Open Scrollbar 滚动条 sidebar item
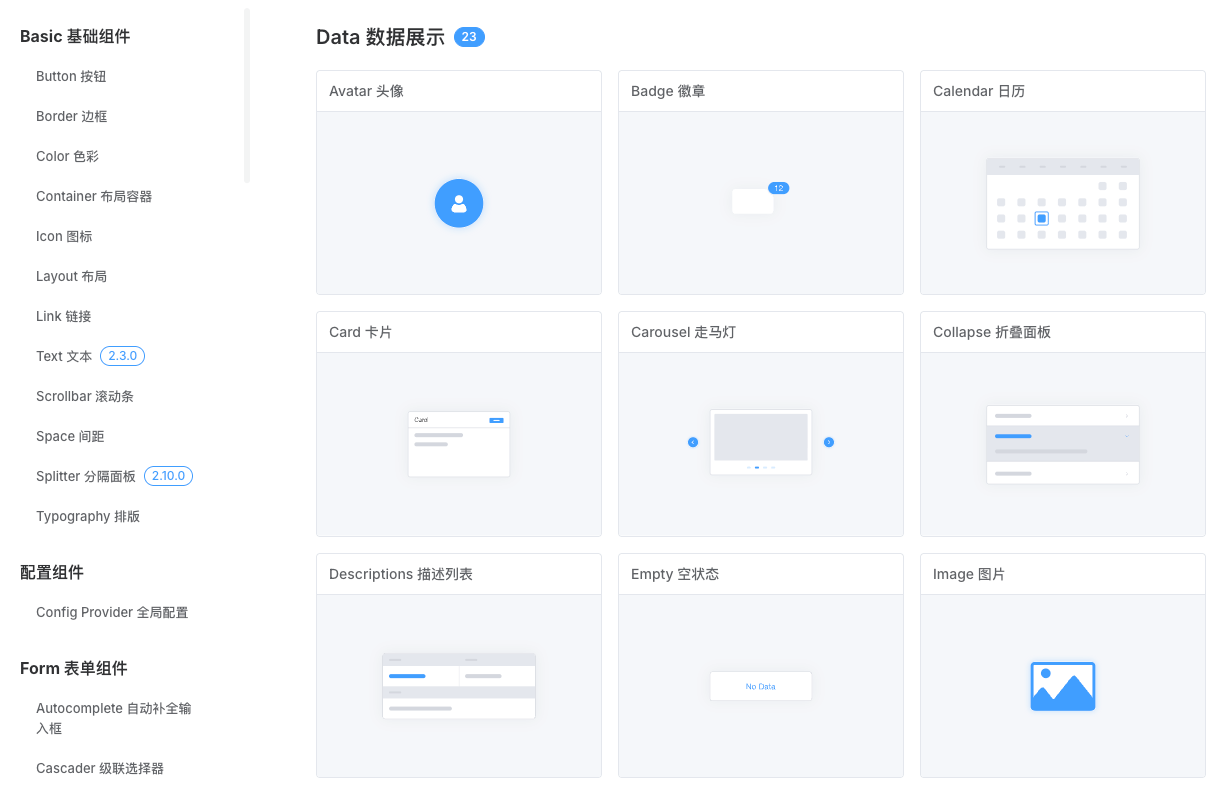Viewport: 1229px width, 792px height. [85, 396]
